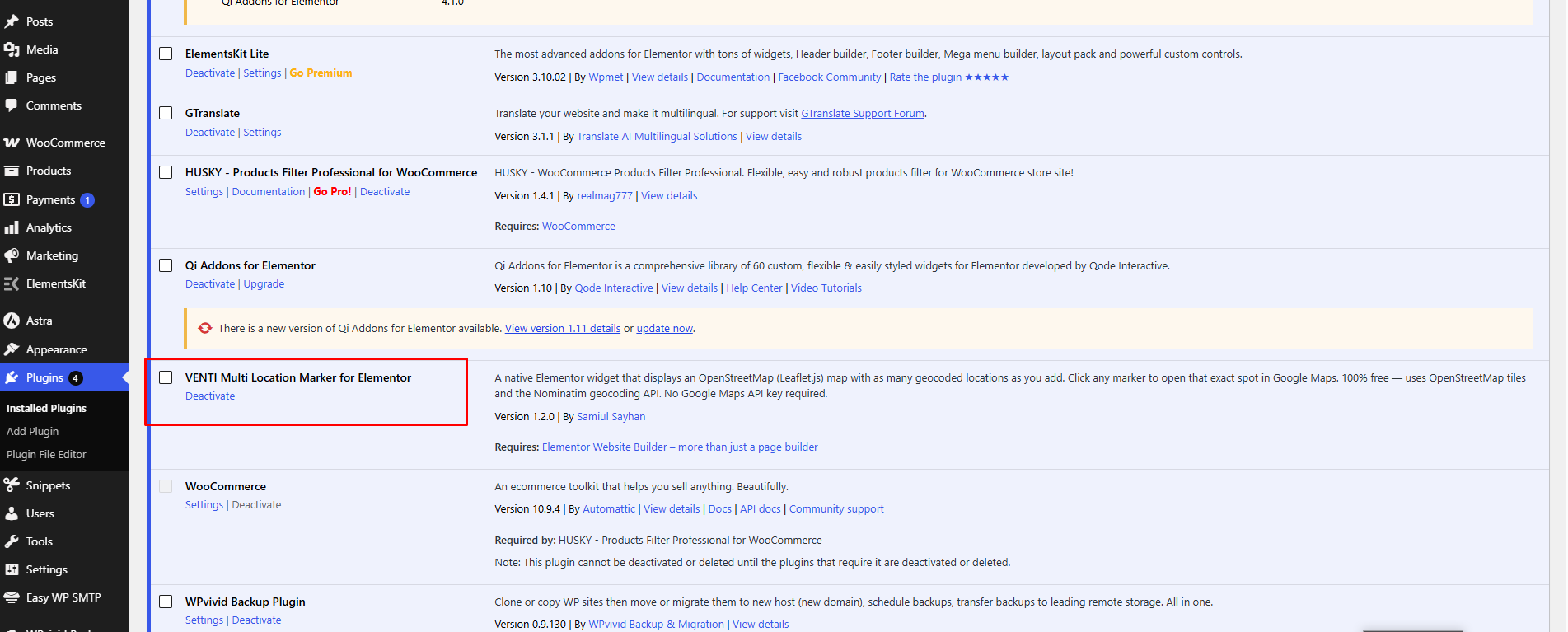Viewport: 1568px width, 632px height.
Task: Click the Analytics bar chart icon
Action: coord(12,227)
